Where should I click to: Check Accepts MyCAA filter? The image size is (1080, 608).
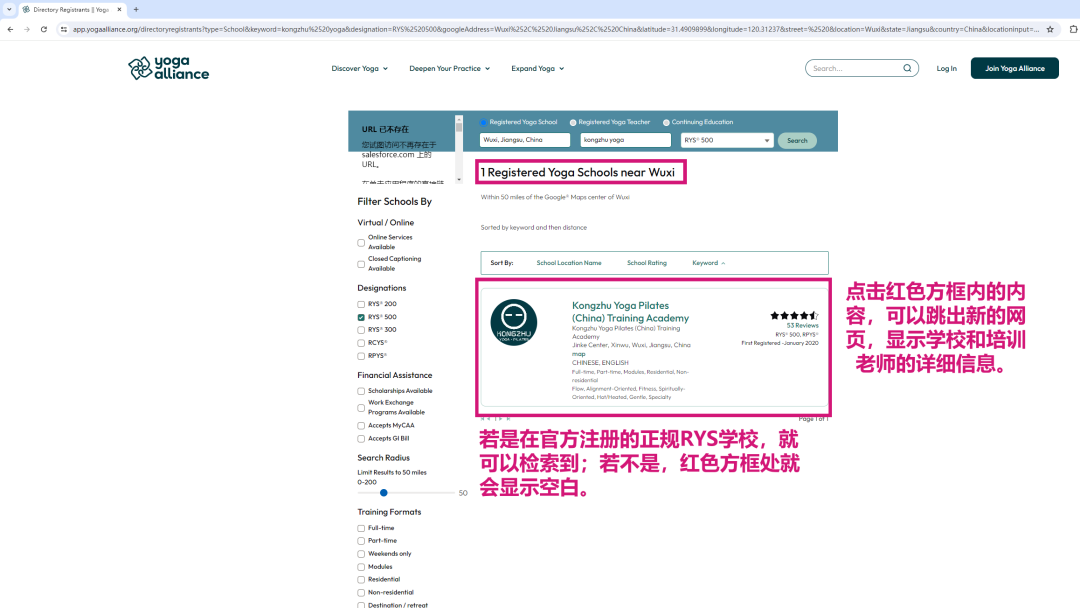pyautogui.click(x=361, y=426)
